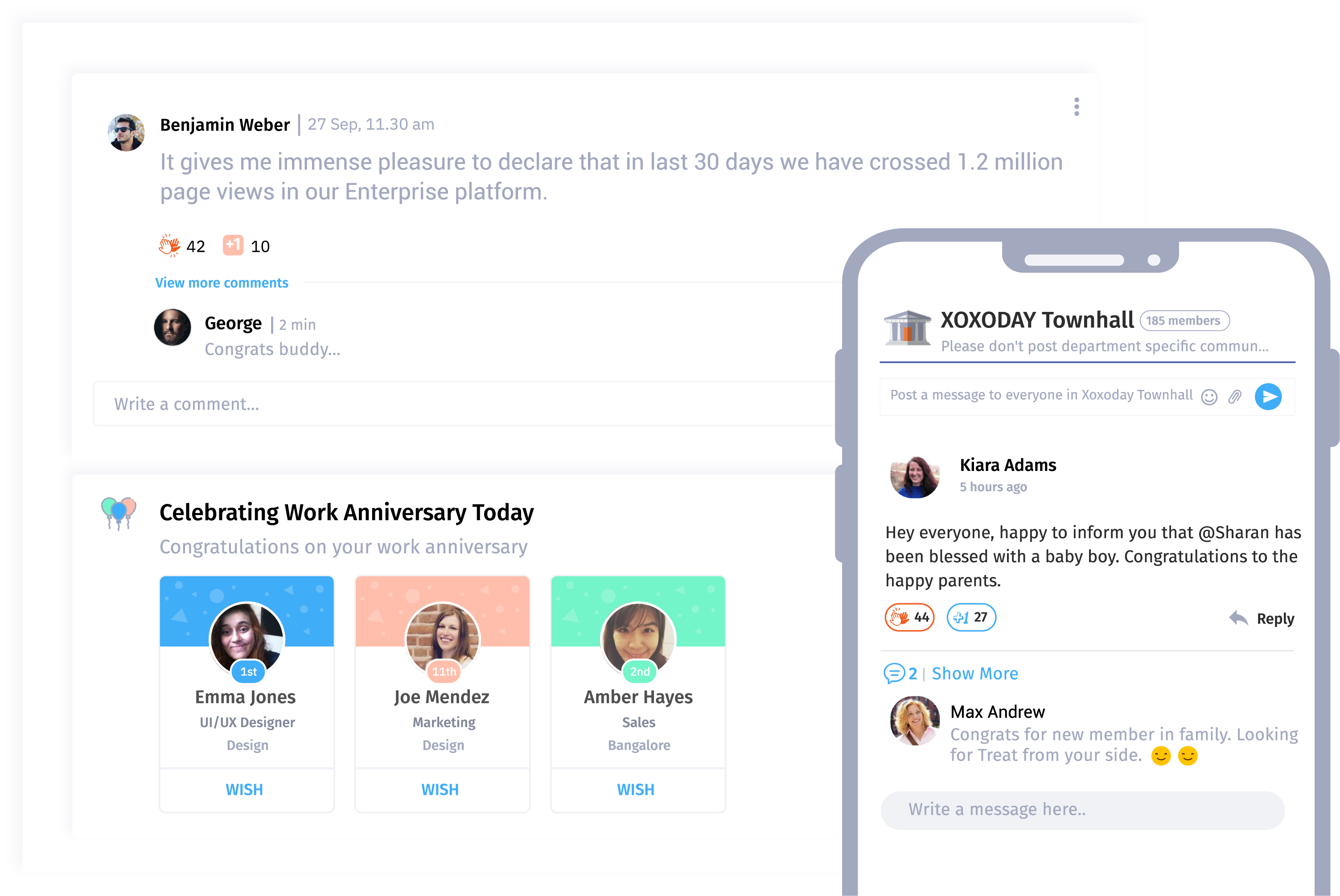1340x896 pixels.
Task: Click WISH for Joe Mendez
Action: click(440, 790)
